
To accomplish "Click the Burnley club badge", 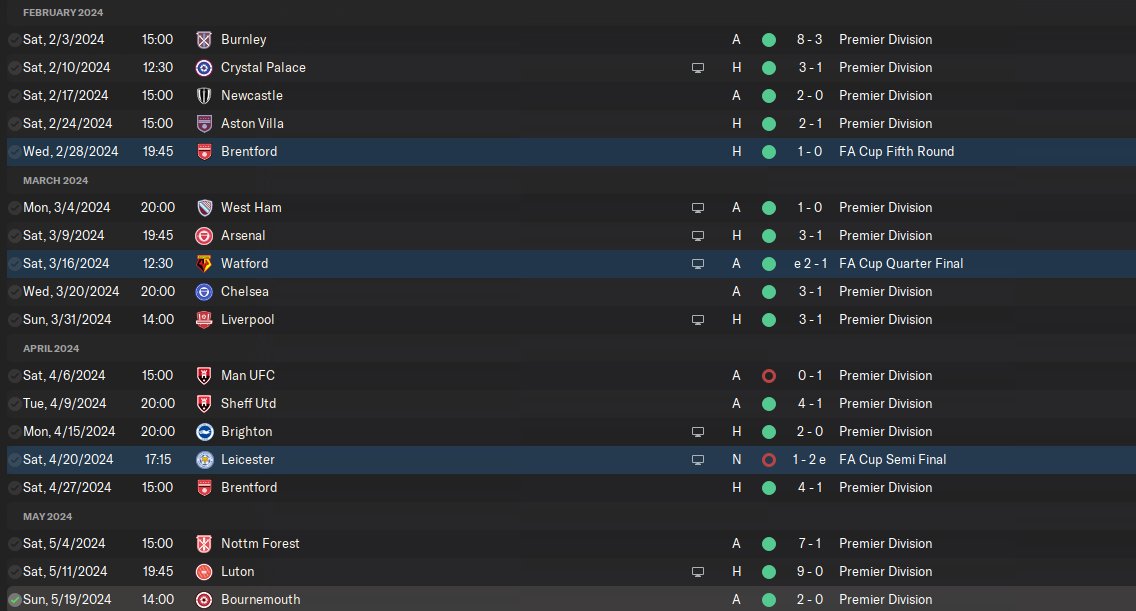I will coord(204,40).
